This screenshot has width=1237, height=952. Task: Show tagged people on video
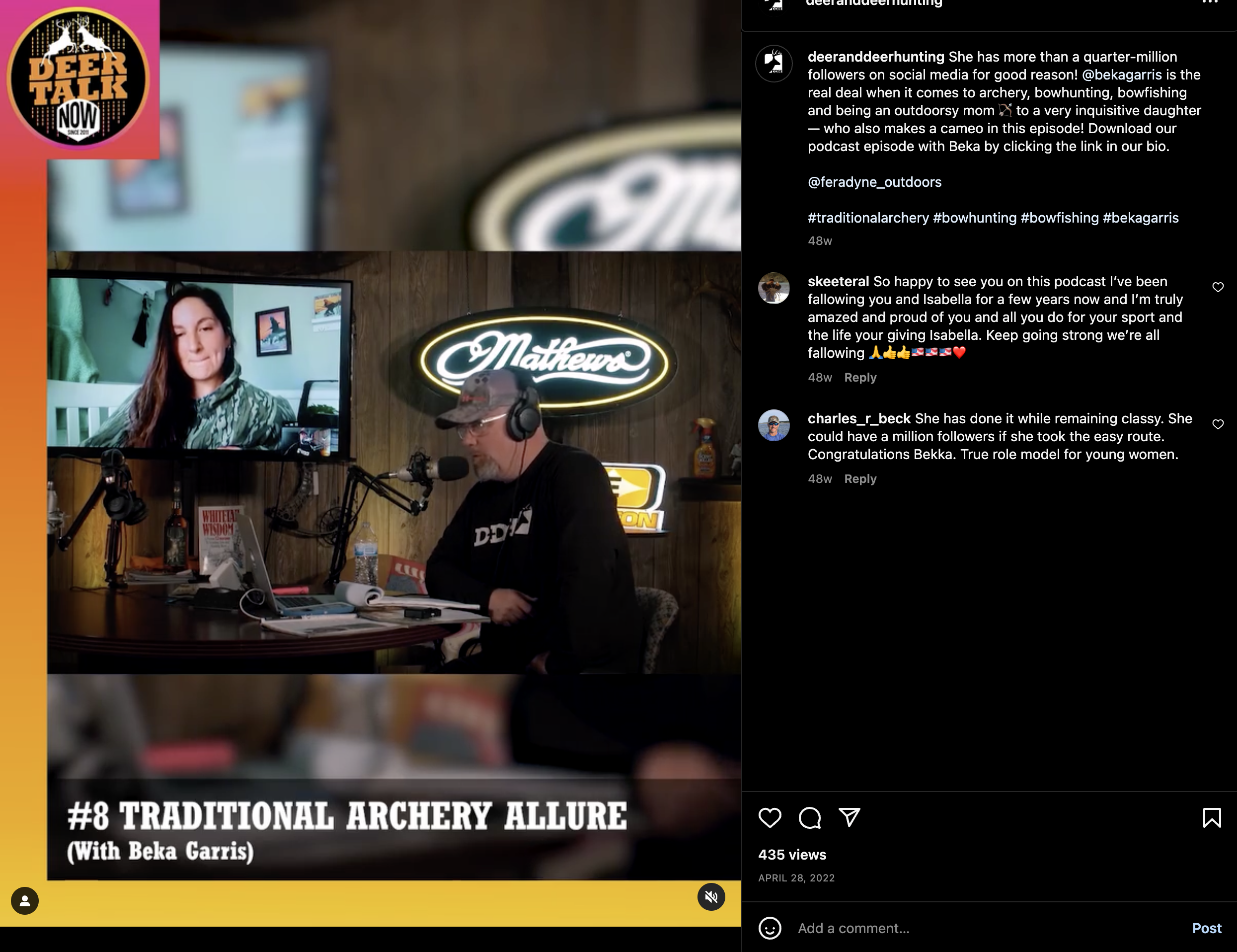[25, 900]
